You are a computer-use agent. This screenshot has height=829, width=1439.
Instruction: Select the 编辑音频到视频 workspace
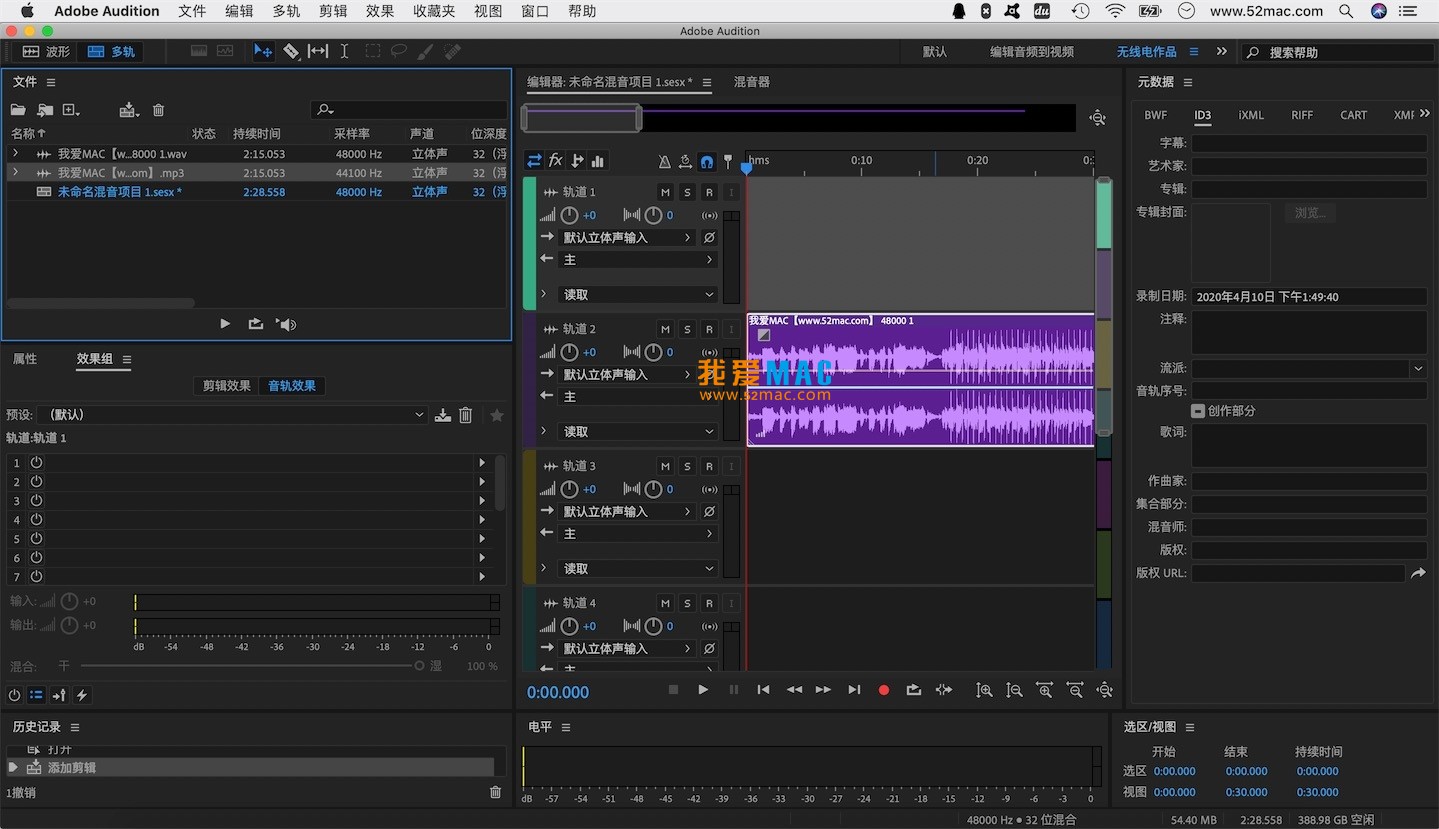(1032, 52)
